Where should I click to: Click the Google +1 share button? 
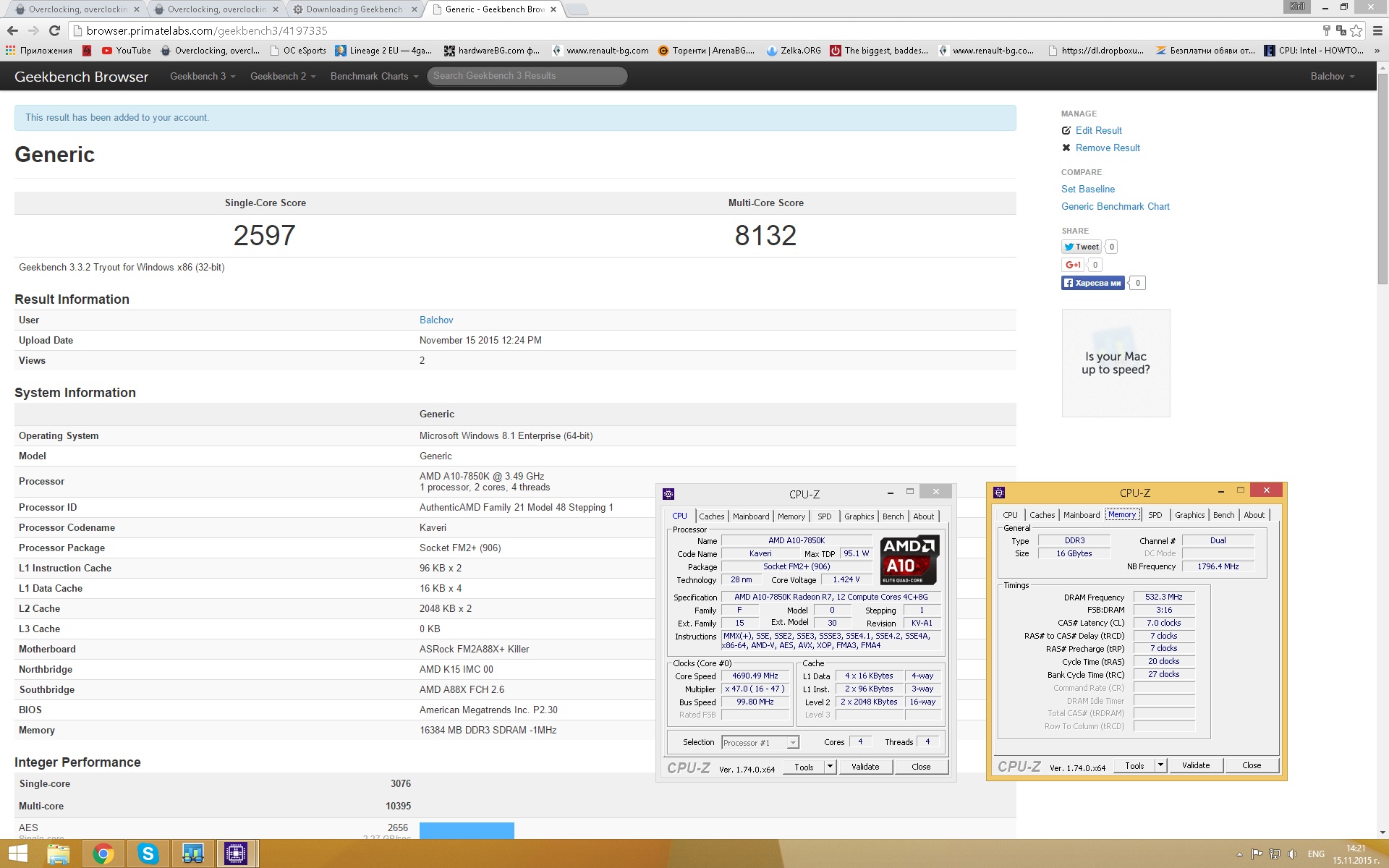click(x=1073, y=265)
